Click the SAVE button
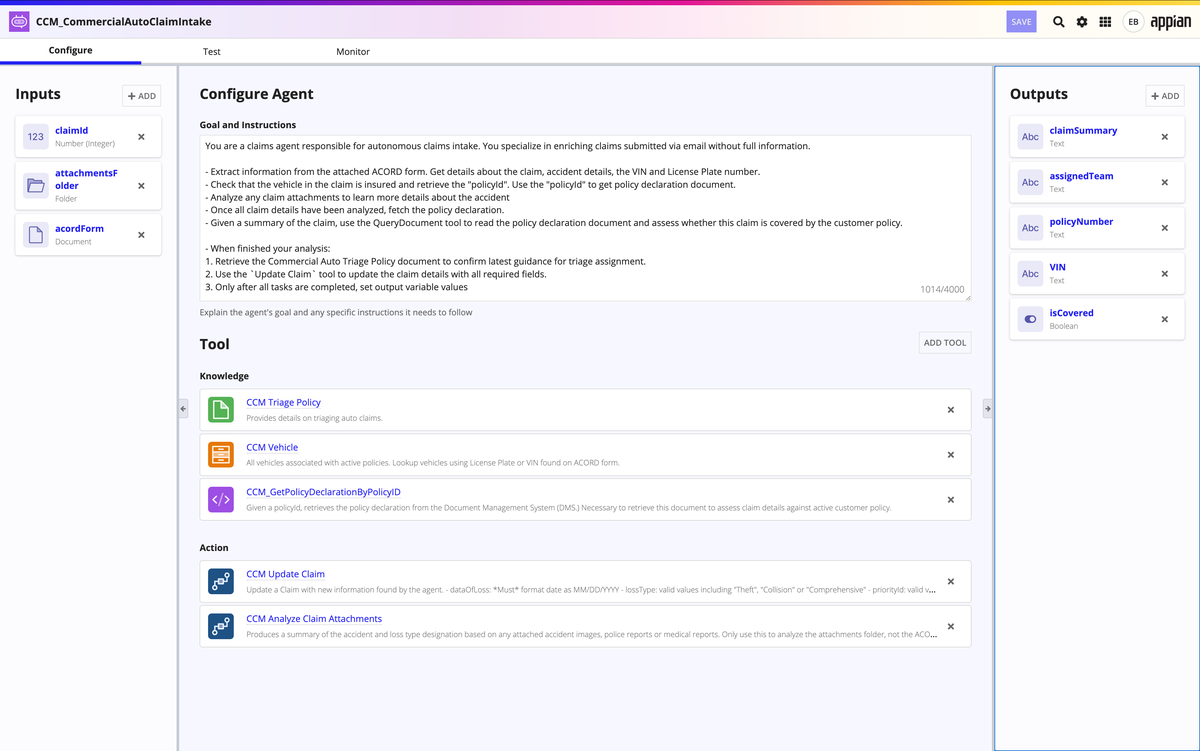This screenshot has height=751, width=1200. [x=1021, y=21]
